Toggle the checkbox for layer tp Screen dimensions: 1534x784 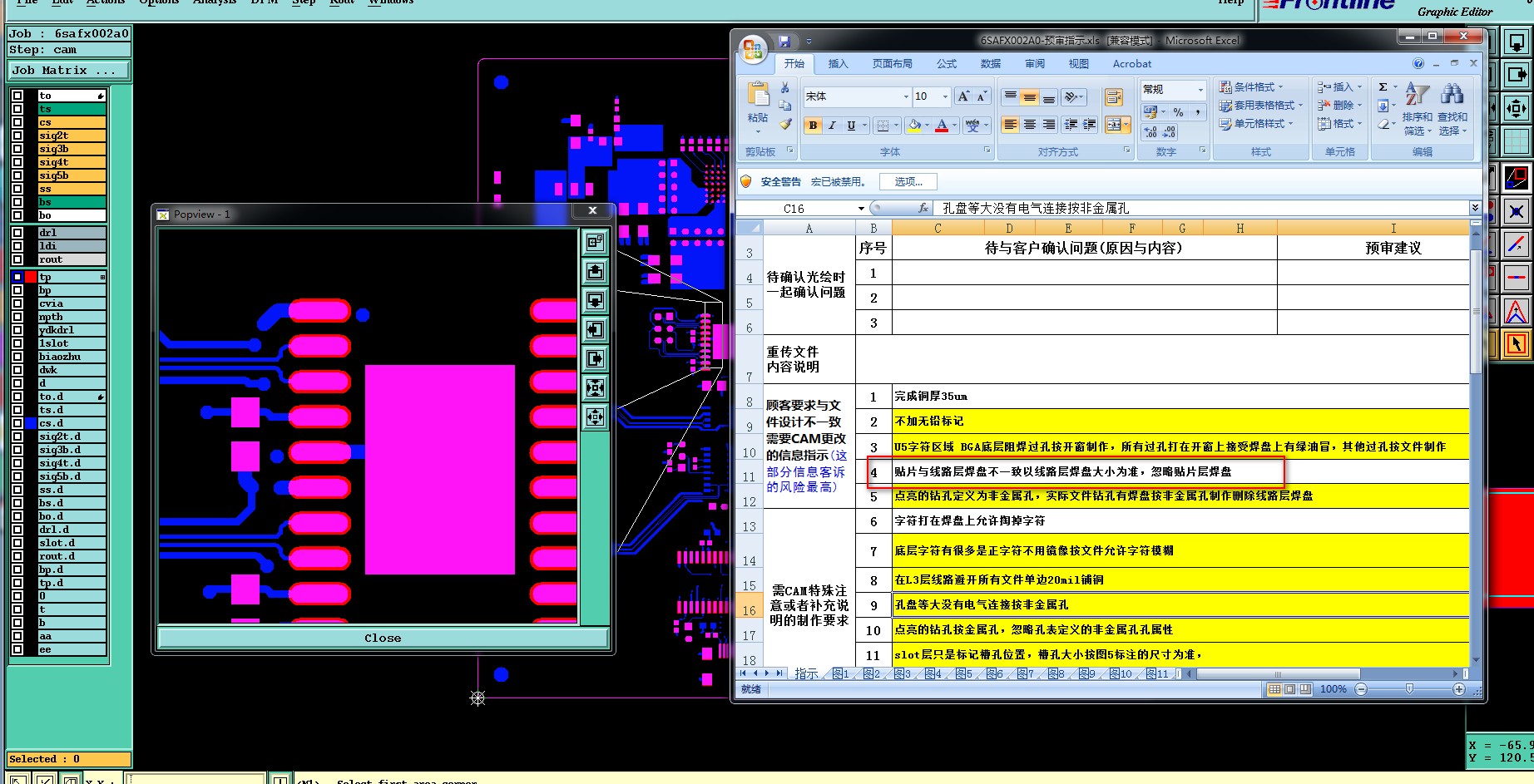[17, 277]
